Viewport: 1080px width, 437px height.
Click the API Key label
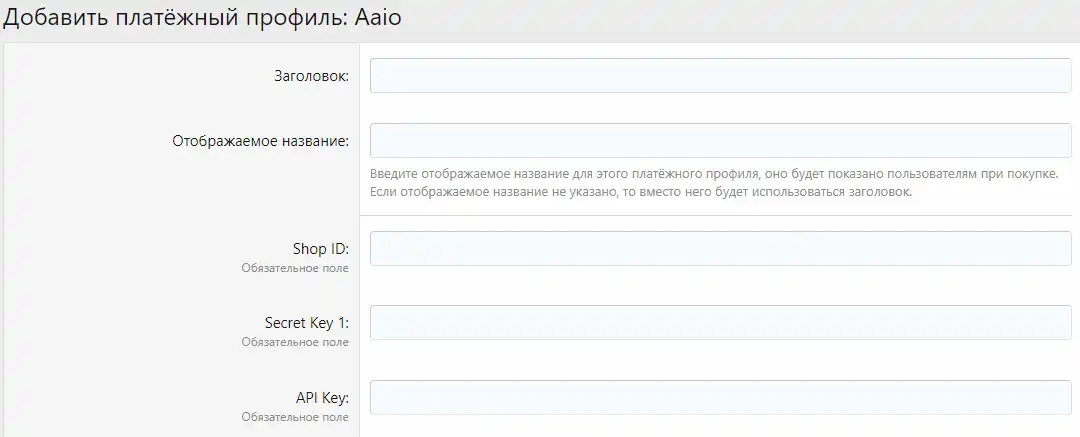(322, 397)
